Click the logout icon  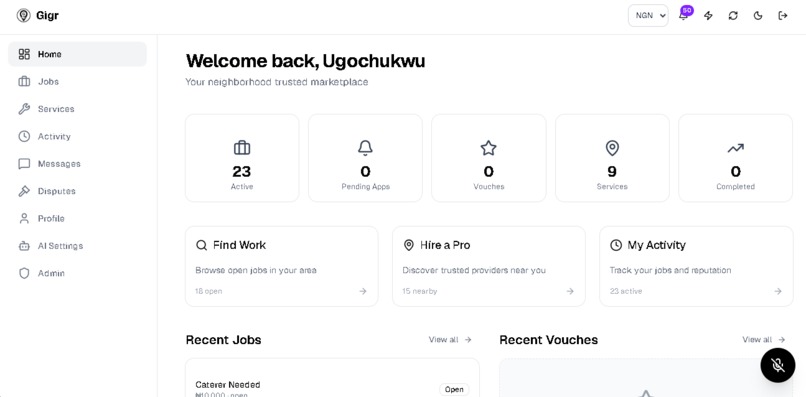tap(783, 15)
